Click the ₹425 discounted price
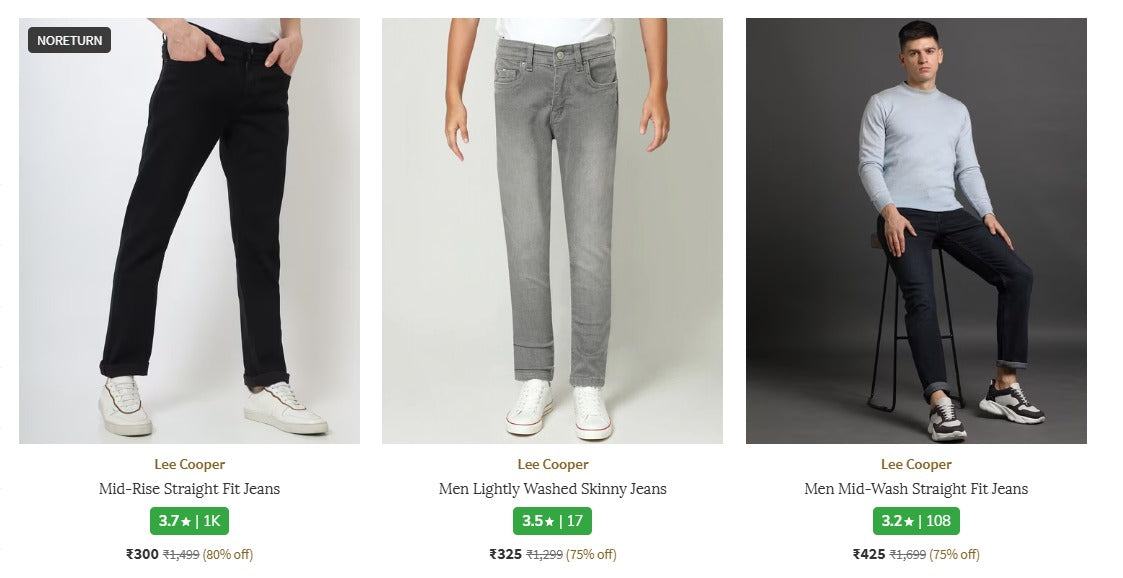Screen dimensions: 1123x578 (x=869, y=554)
